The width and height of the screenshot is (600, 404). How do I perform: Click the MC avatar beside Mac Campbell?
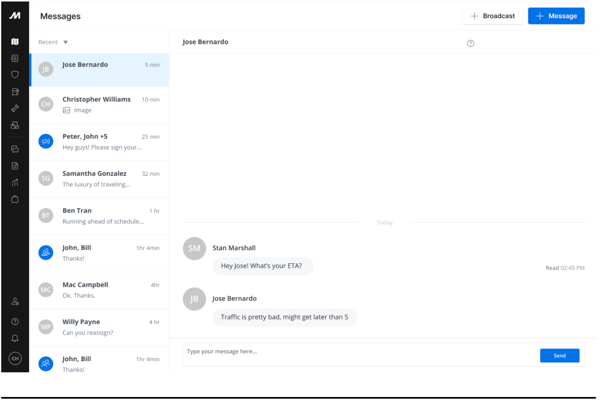click(46, 290)
